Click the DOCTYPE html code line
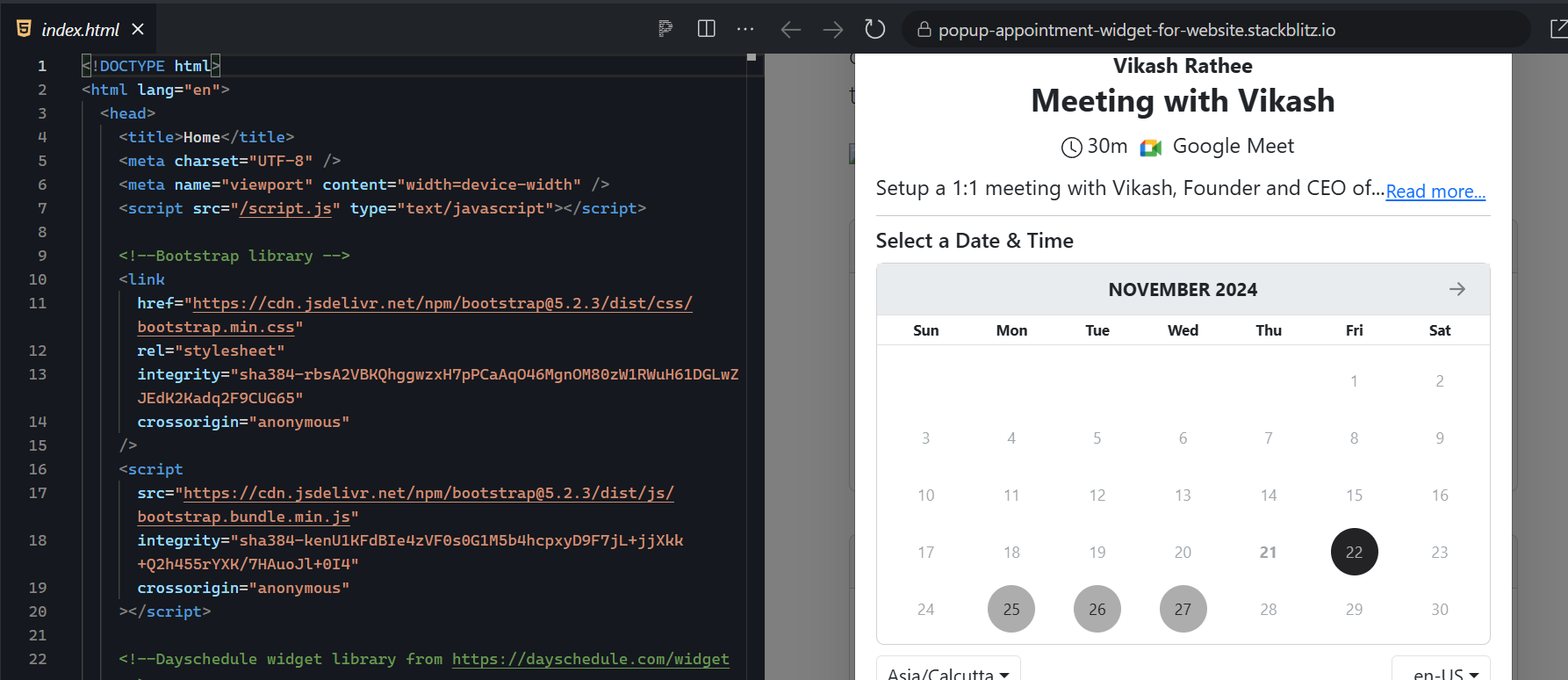 coord(151,66)
